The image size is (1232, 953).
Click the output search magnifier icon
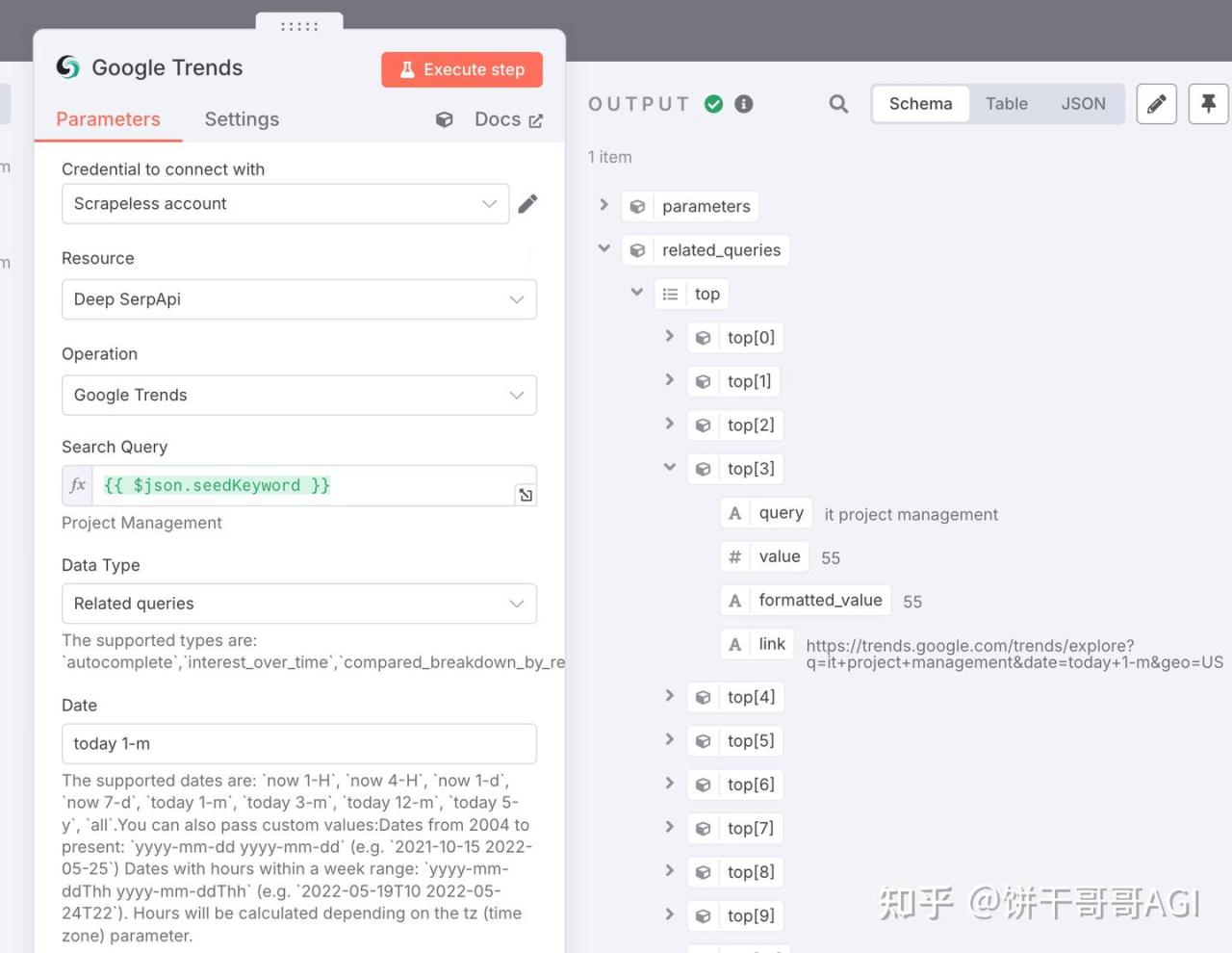(838, 104)
